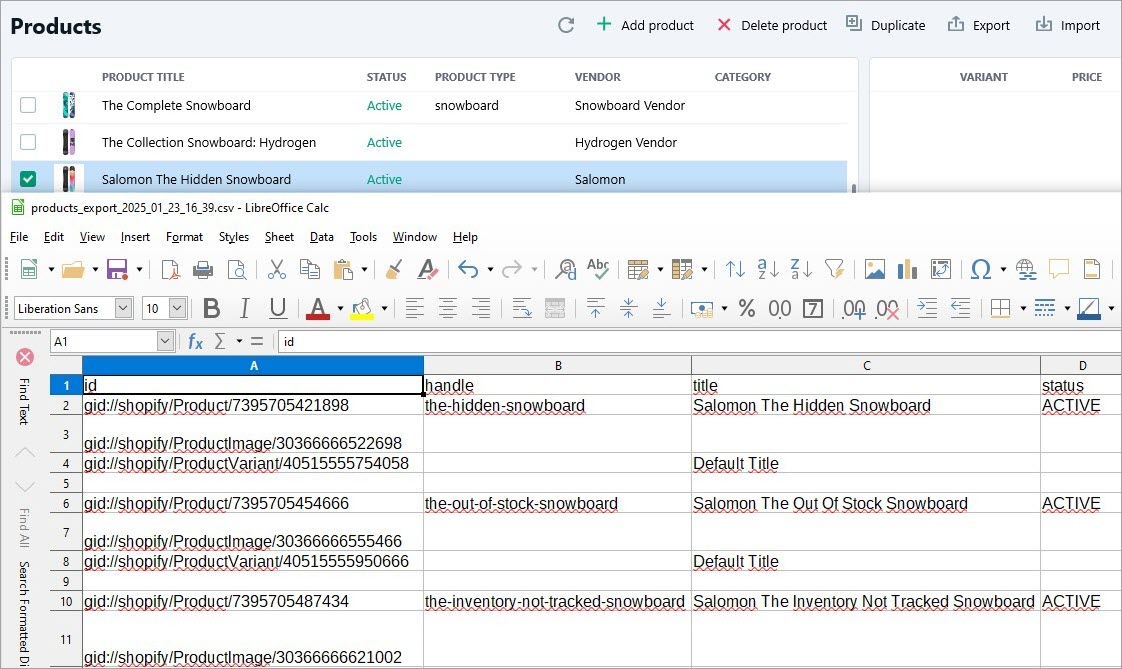Click cell with the-hidden-snowboard handle

(x=557, y=405)
